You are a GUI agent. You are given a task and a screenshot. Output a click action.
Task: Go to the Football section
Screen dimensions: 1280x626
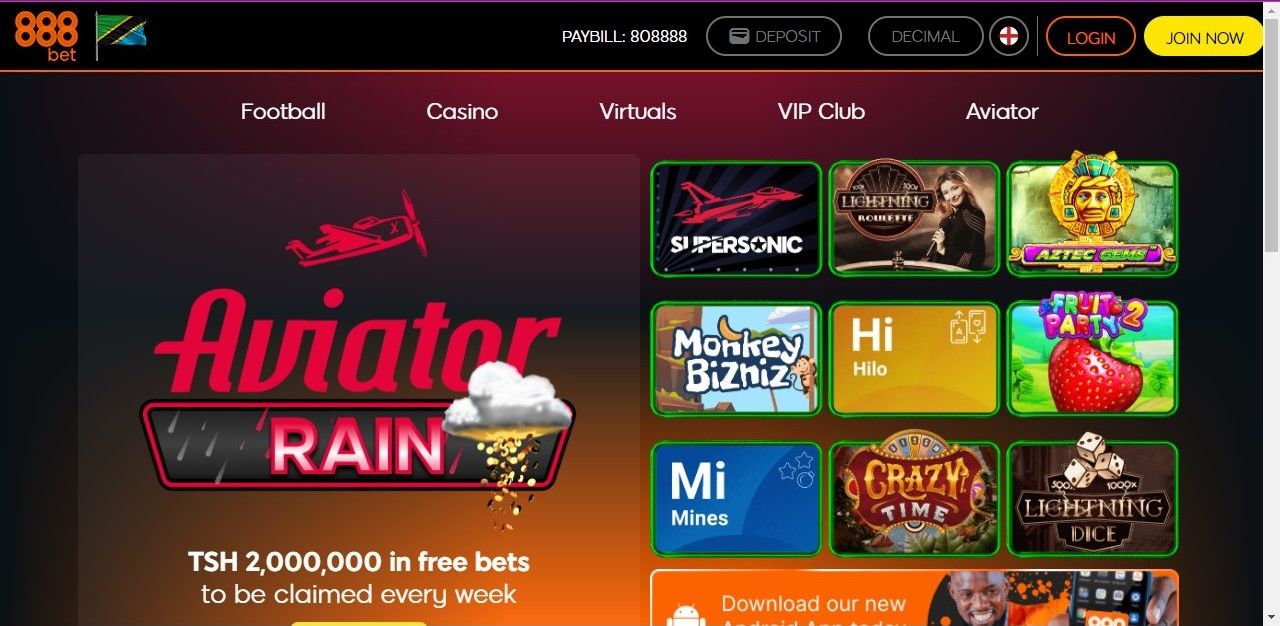[x=283, y=112]
